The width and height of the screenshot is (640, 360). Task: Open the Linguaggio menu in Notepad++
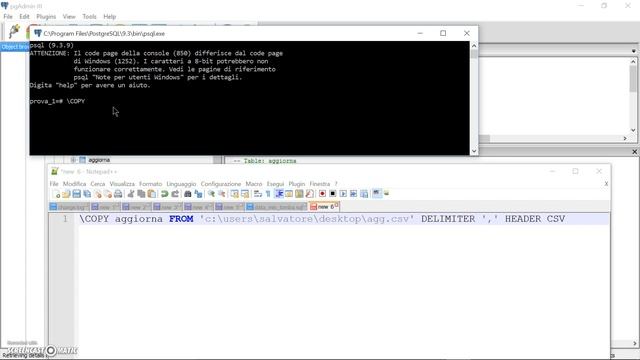pyautogui.click(x=181, y=184)
